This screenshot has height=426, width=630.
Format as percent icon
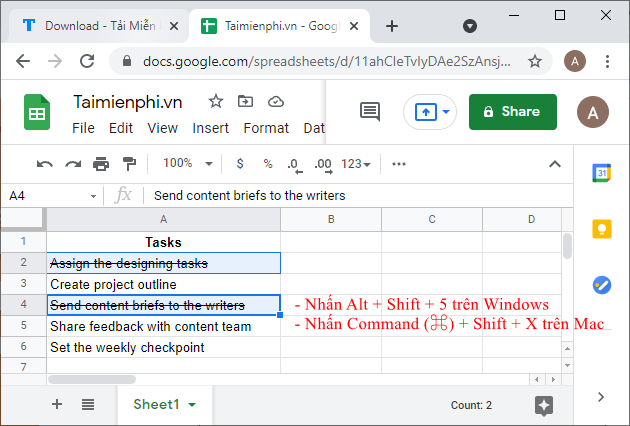(268, 164)
